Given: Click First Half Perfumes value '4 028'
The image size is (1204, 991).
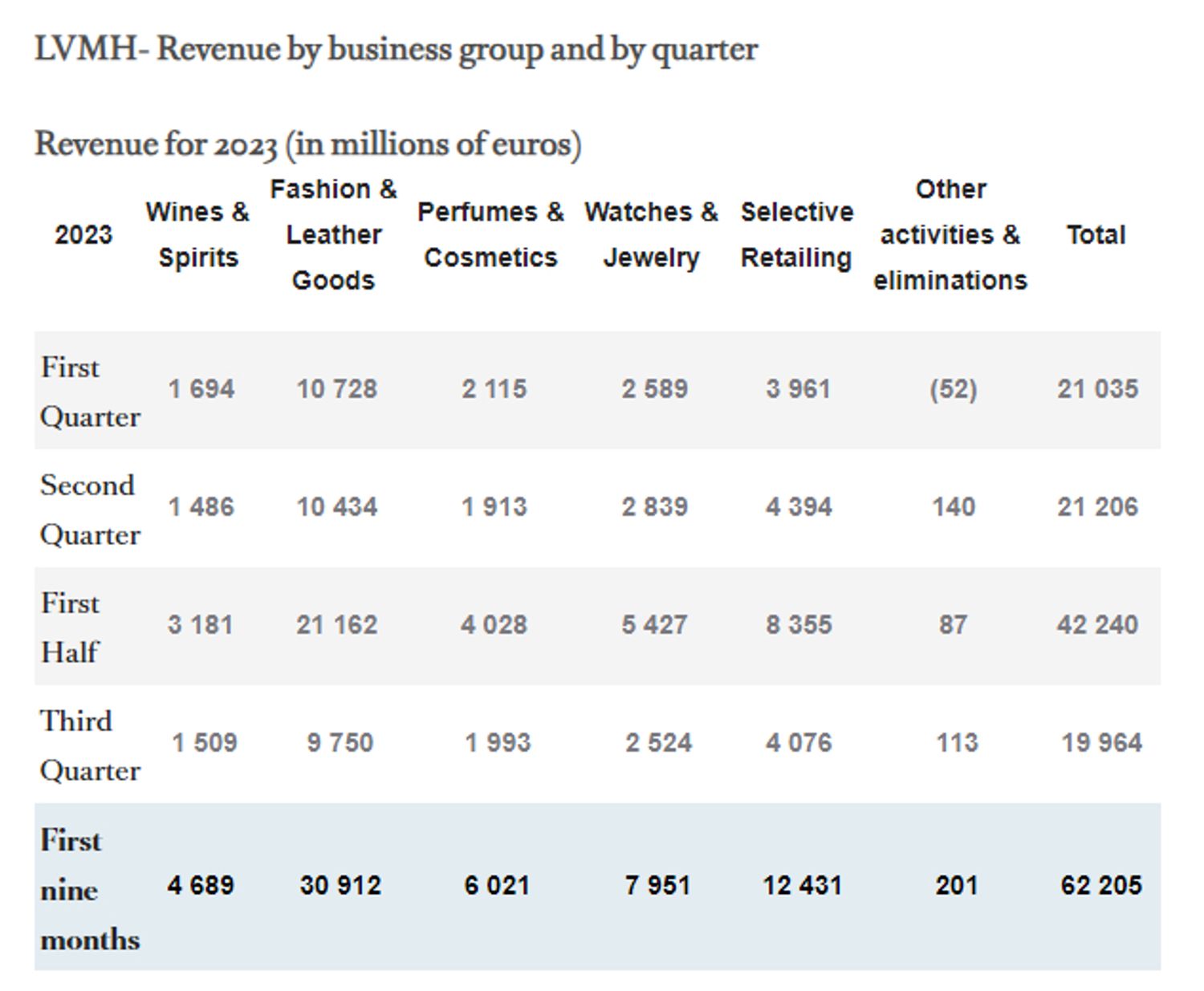Looking at the screenshot, I should pos(494,625).
